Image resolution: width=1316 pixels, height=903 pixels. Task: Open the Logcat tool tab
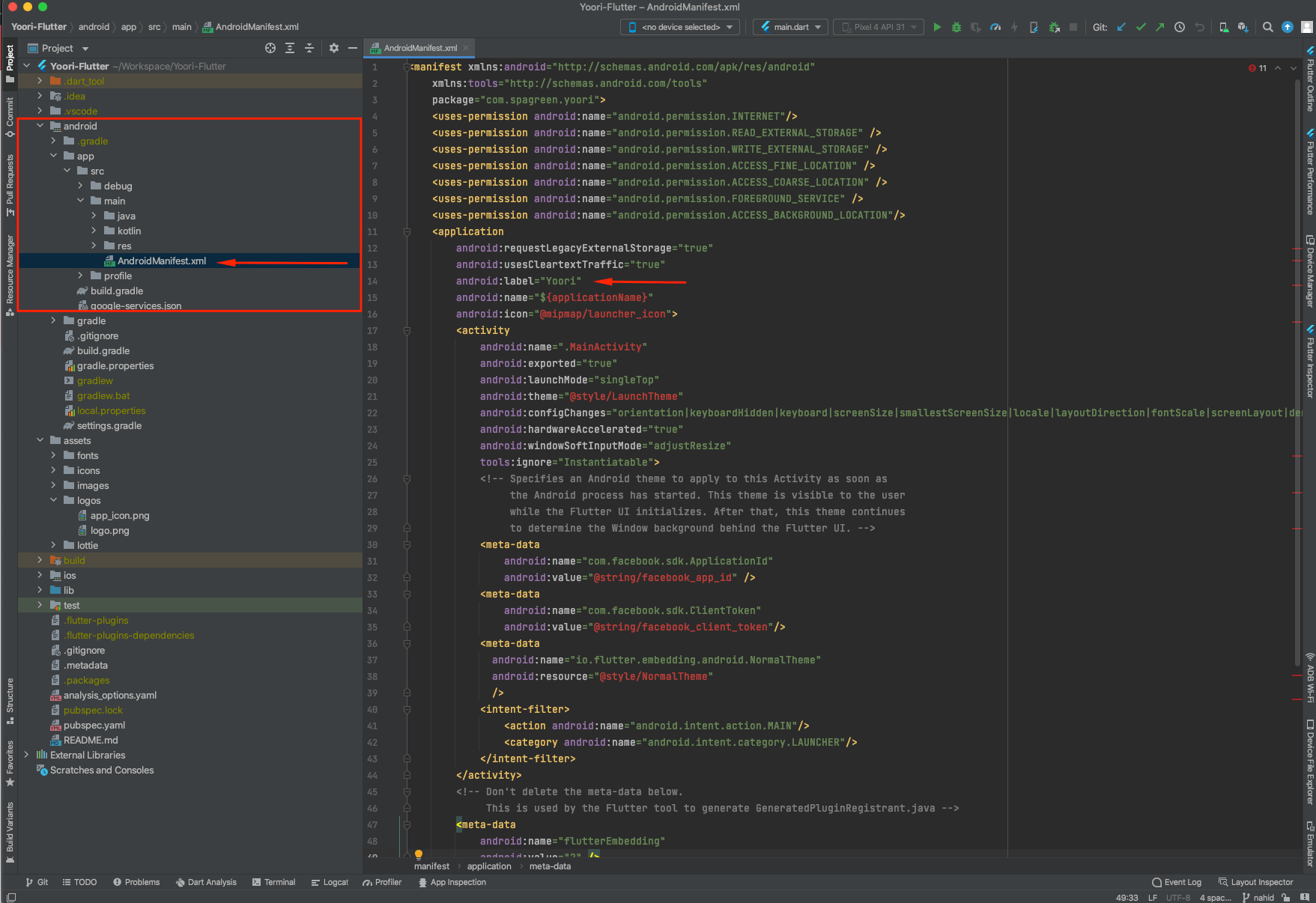(x=330, y=882)
